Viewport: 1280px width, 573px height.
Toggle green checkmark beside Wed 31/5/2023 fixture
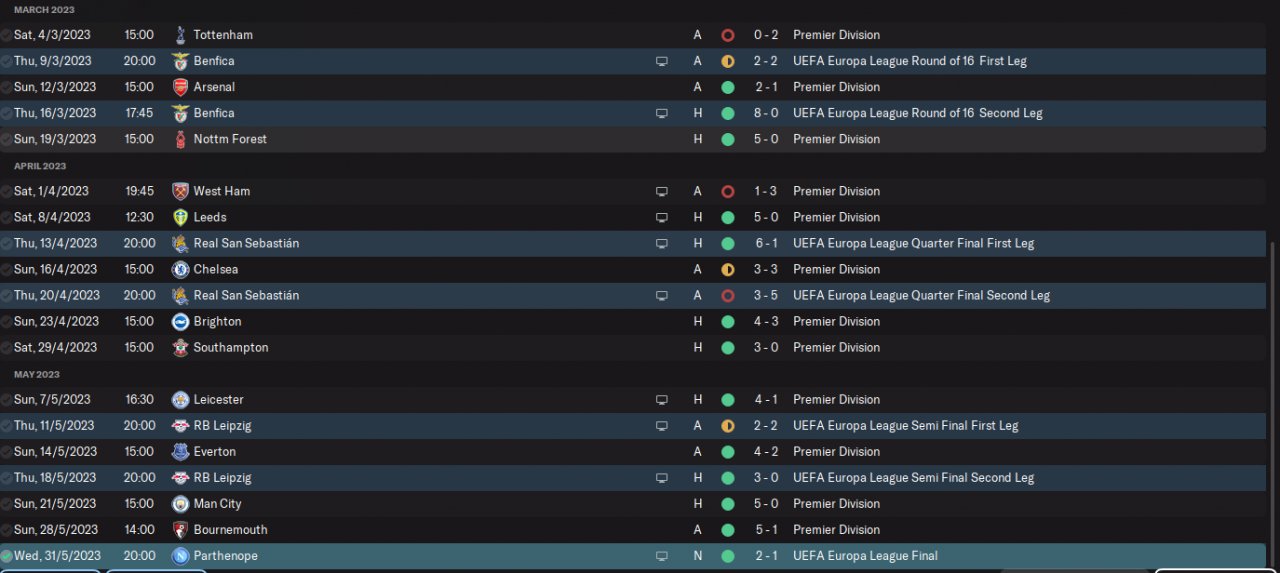7,556
